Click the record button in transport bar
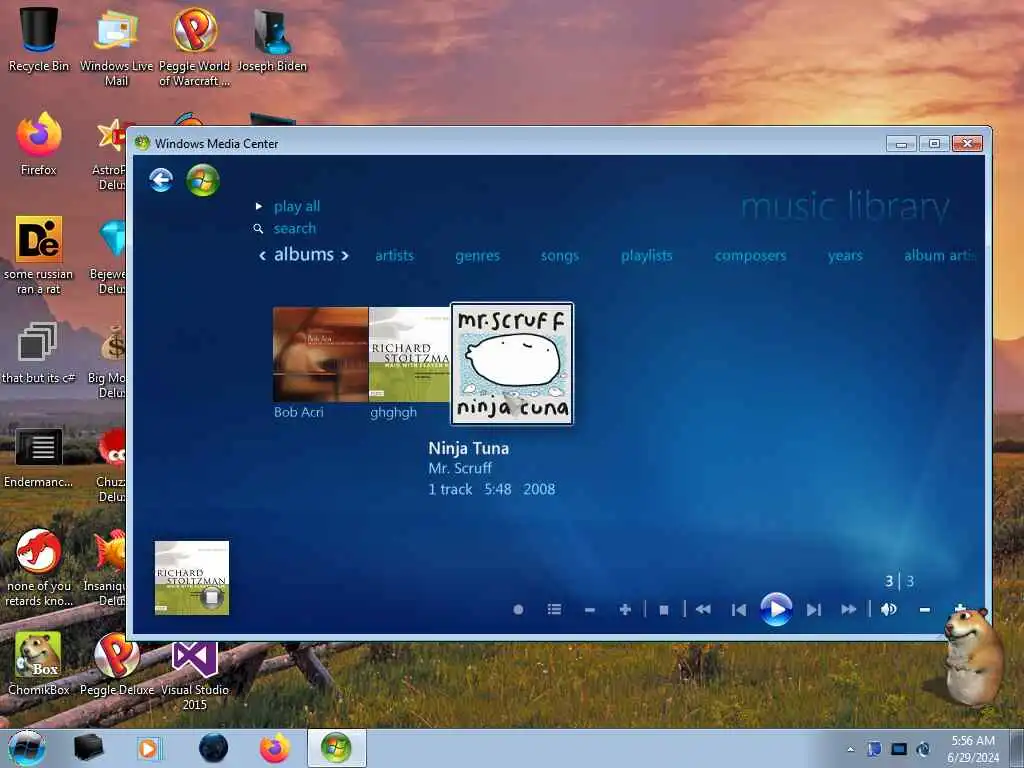Viewport: 1024px width, 768px height. [x=518, y=609]
